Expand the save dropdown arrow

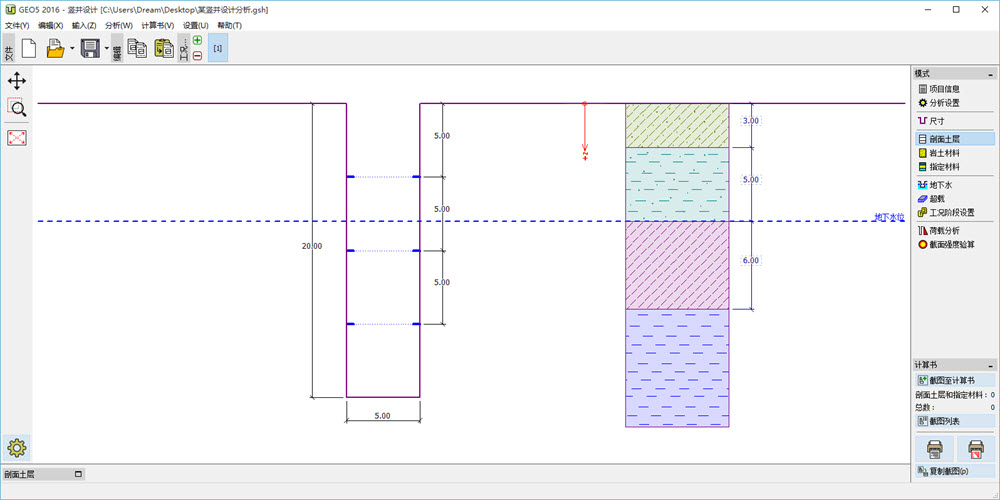point(107,48)
